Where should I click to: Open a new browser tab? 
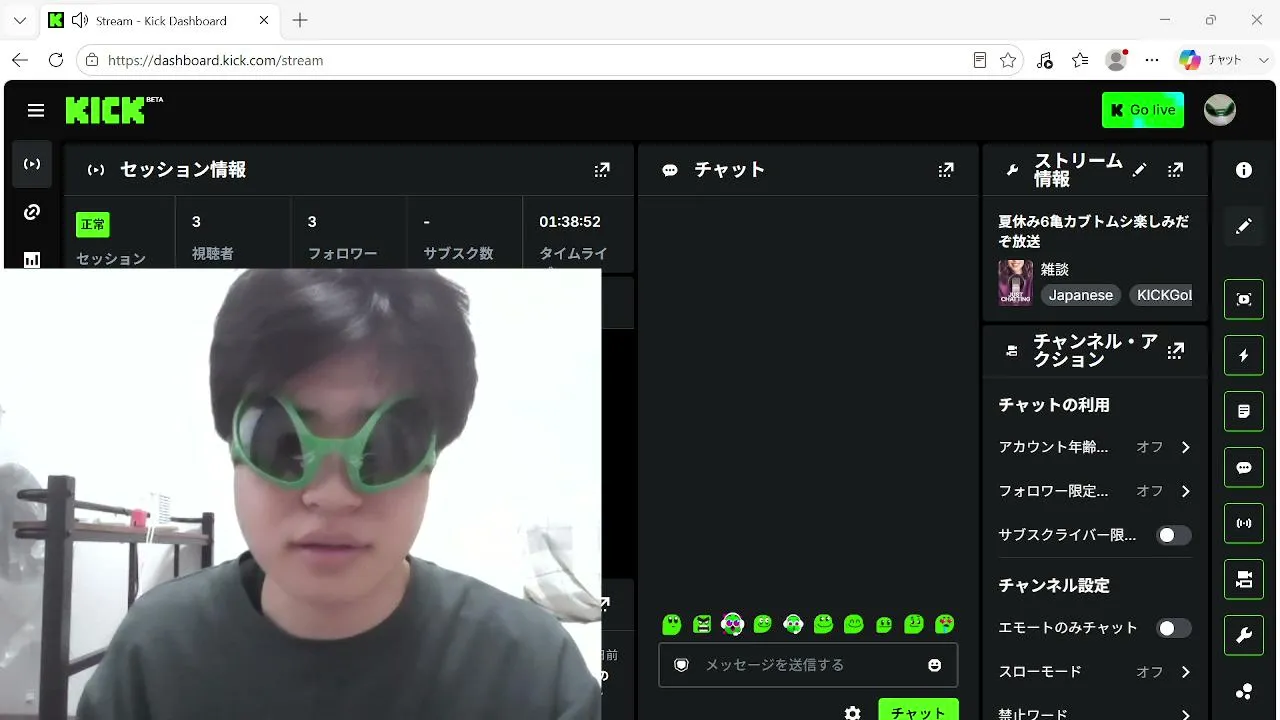300,20
